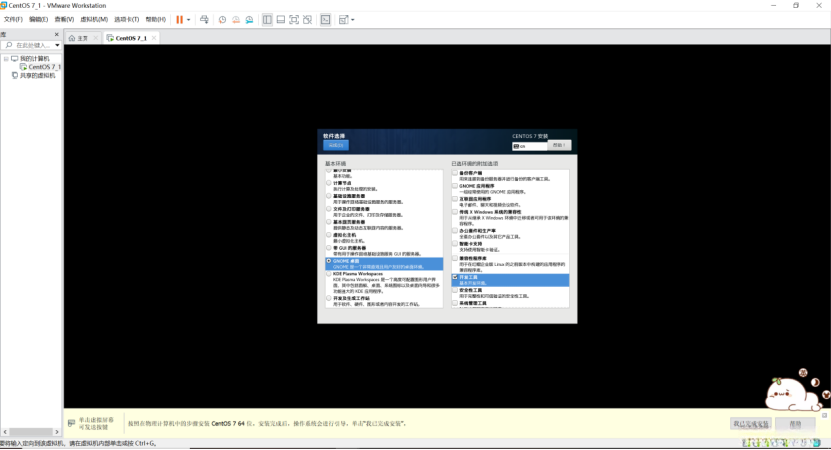Check the 安全性工具 checkbox
Image resolution: width=831 pixels, height=450 pixels.
455,290
